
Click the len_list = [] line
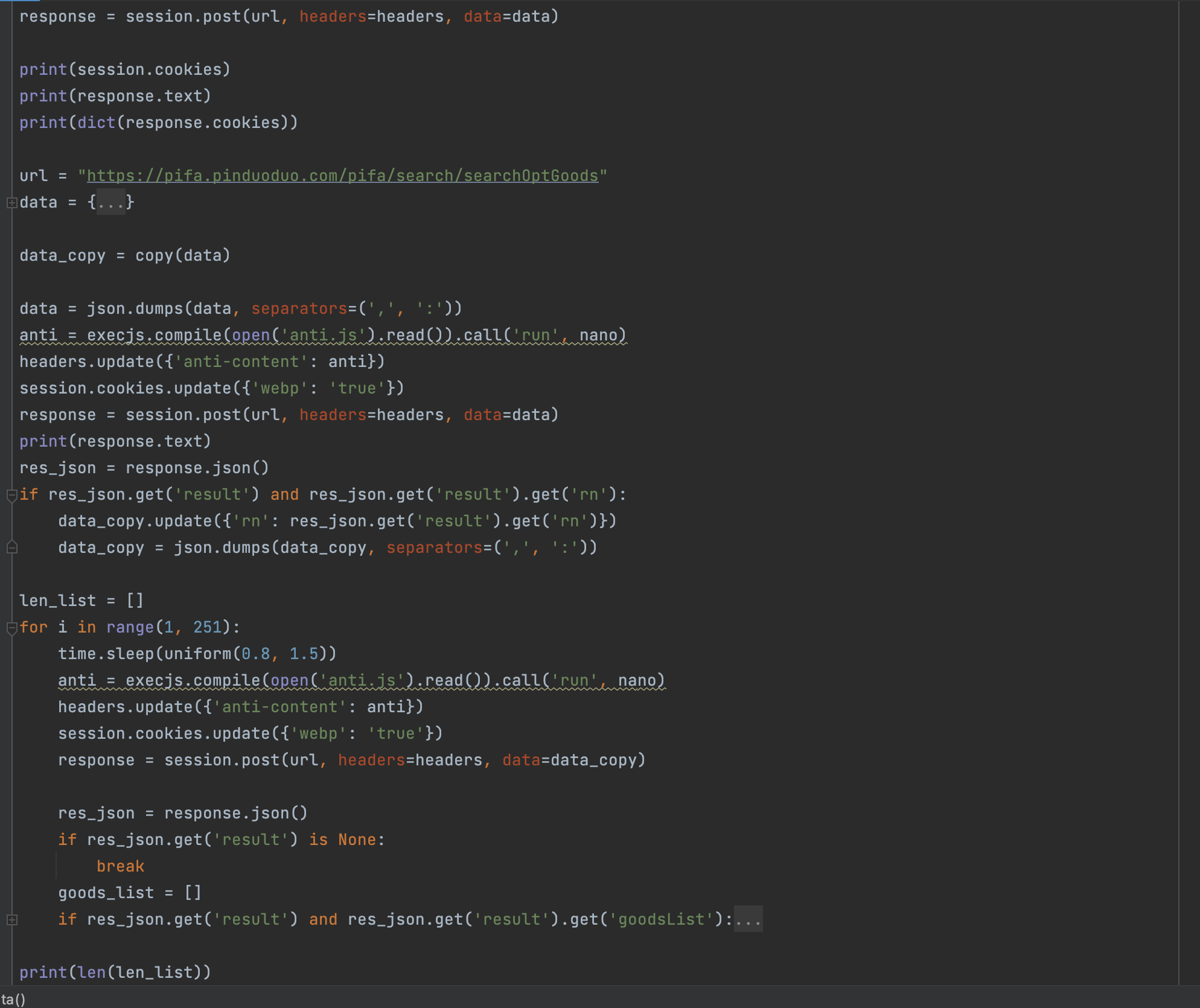click(81, 601)
